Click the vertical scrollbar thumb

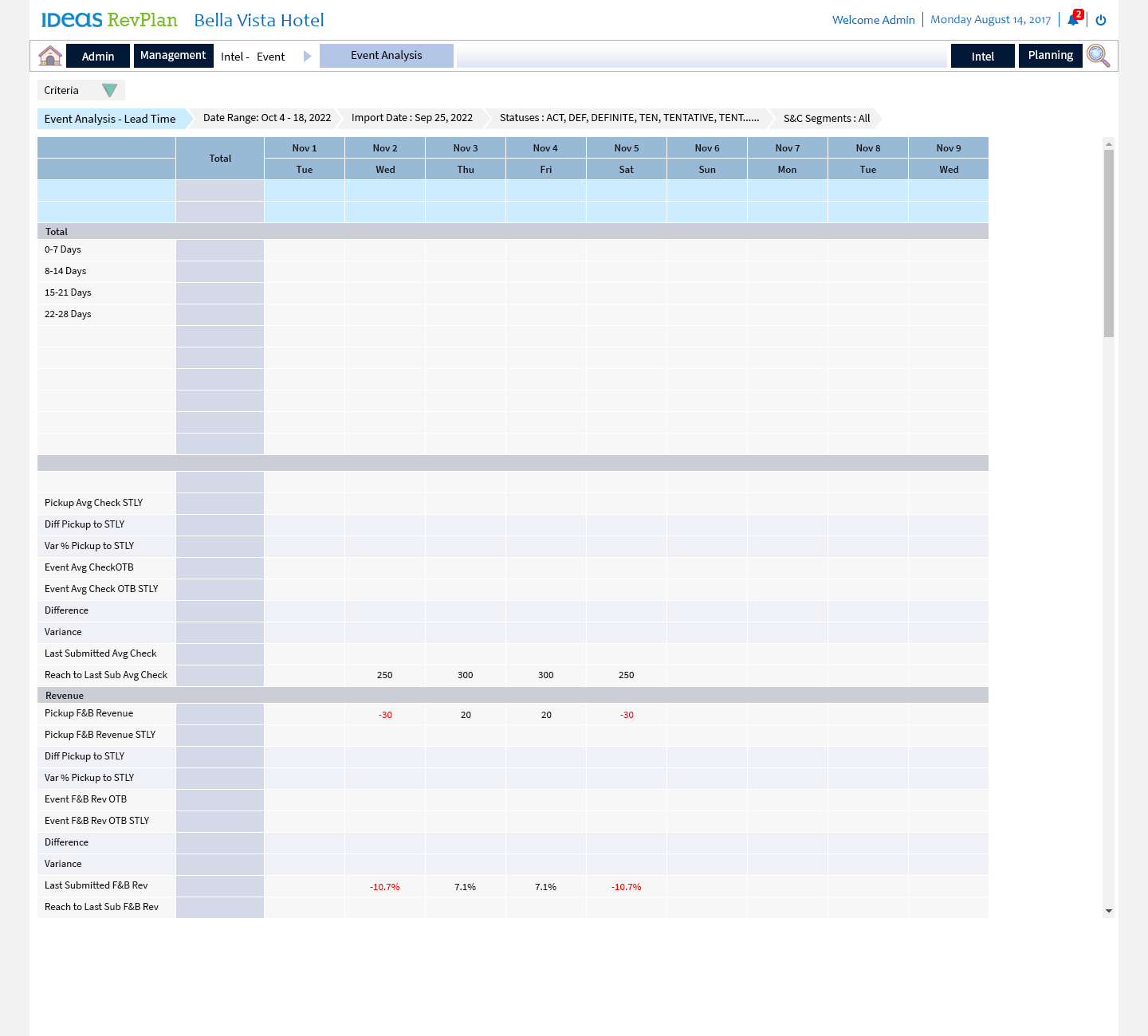[1108, 242]
